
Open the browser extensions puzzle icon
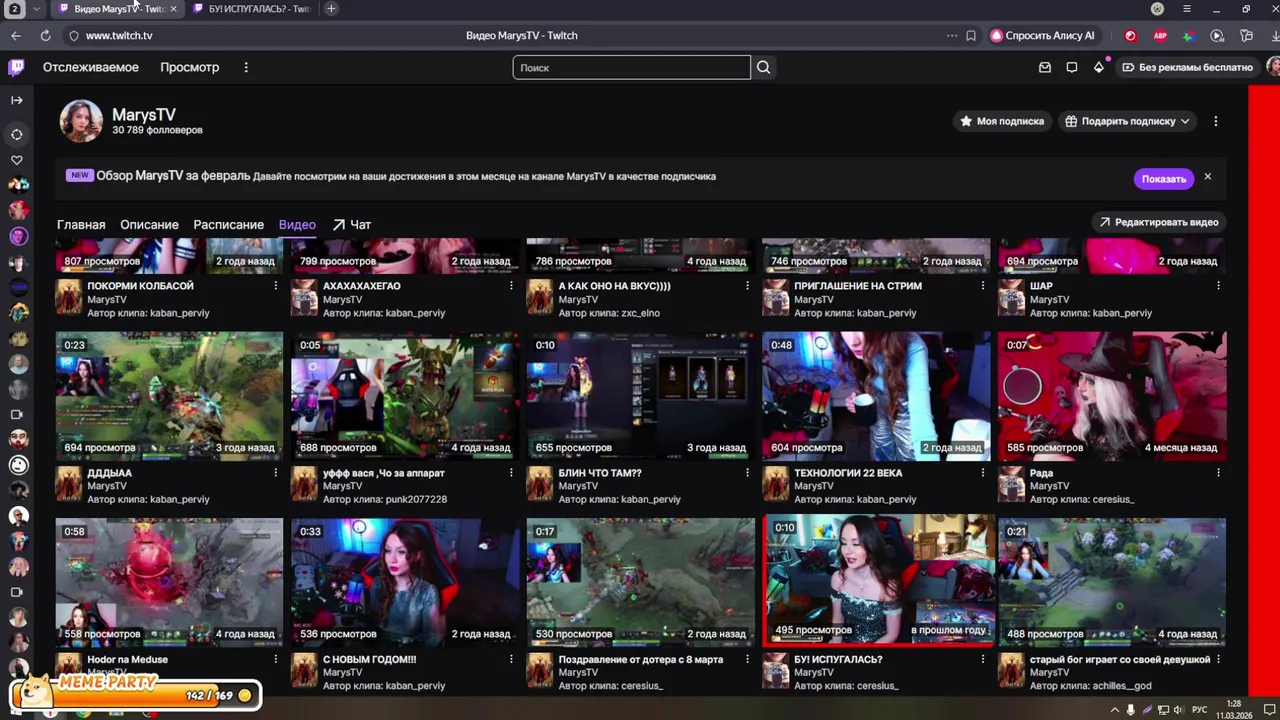point(1246,35)
